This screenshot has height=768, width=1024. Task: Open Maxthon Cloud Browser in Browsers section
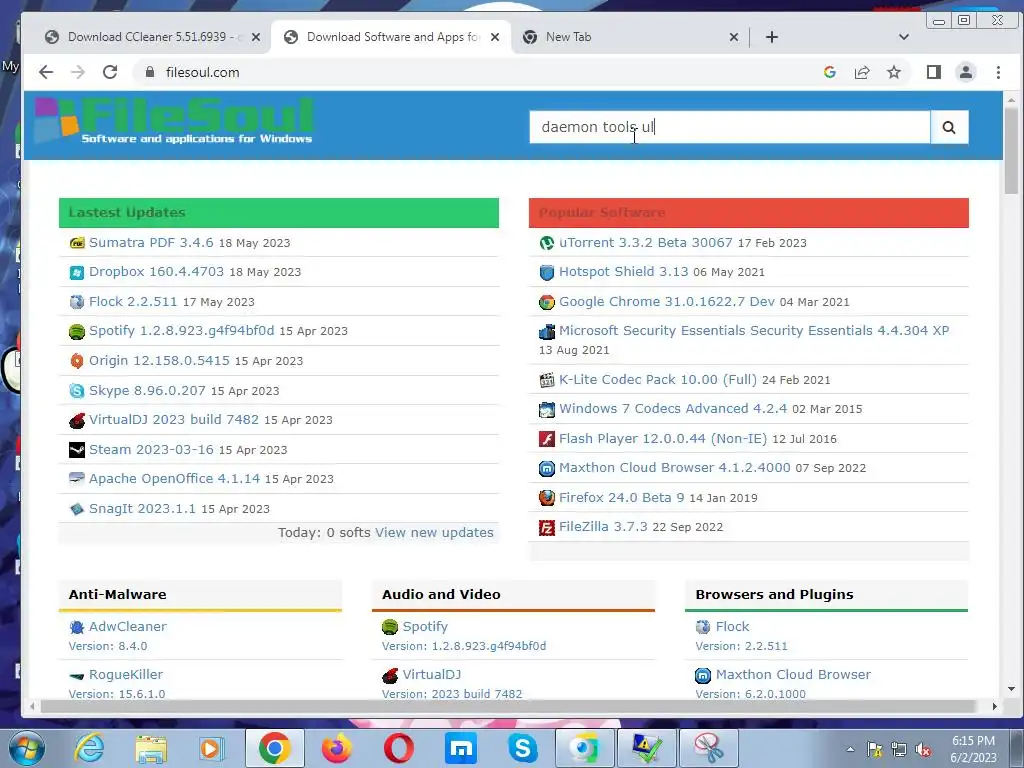pyautogui.click(x=793, y=675)
